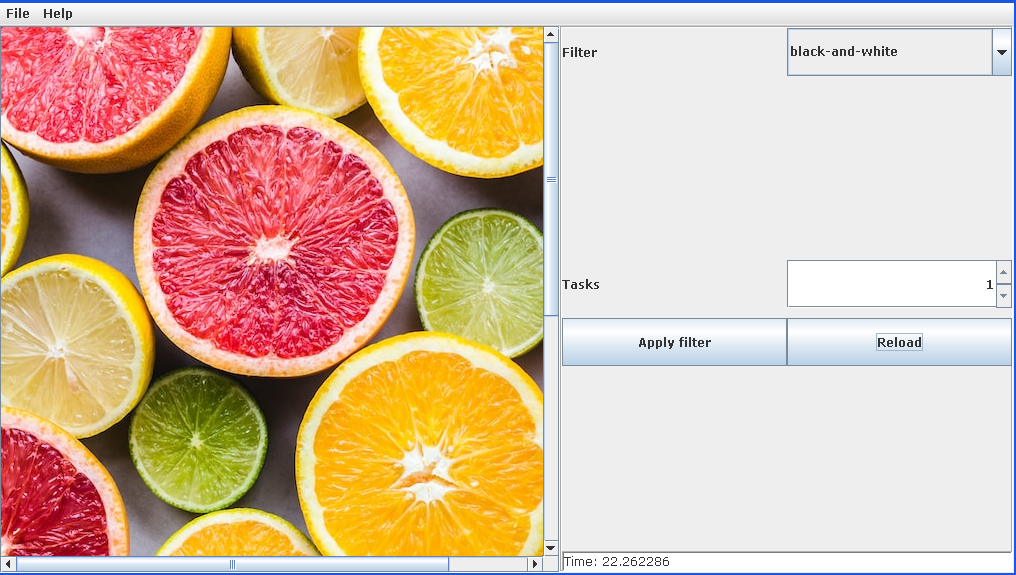Click inside the Tasks number field
The height and width of the screenshot is (575, 1016).
[890, 284]
